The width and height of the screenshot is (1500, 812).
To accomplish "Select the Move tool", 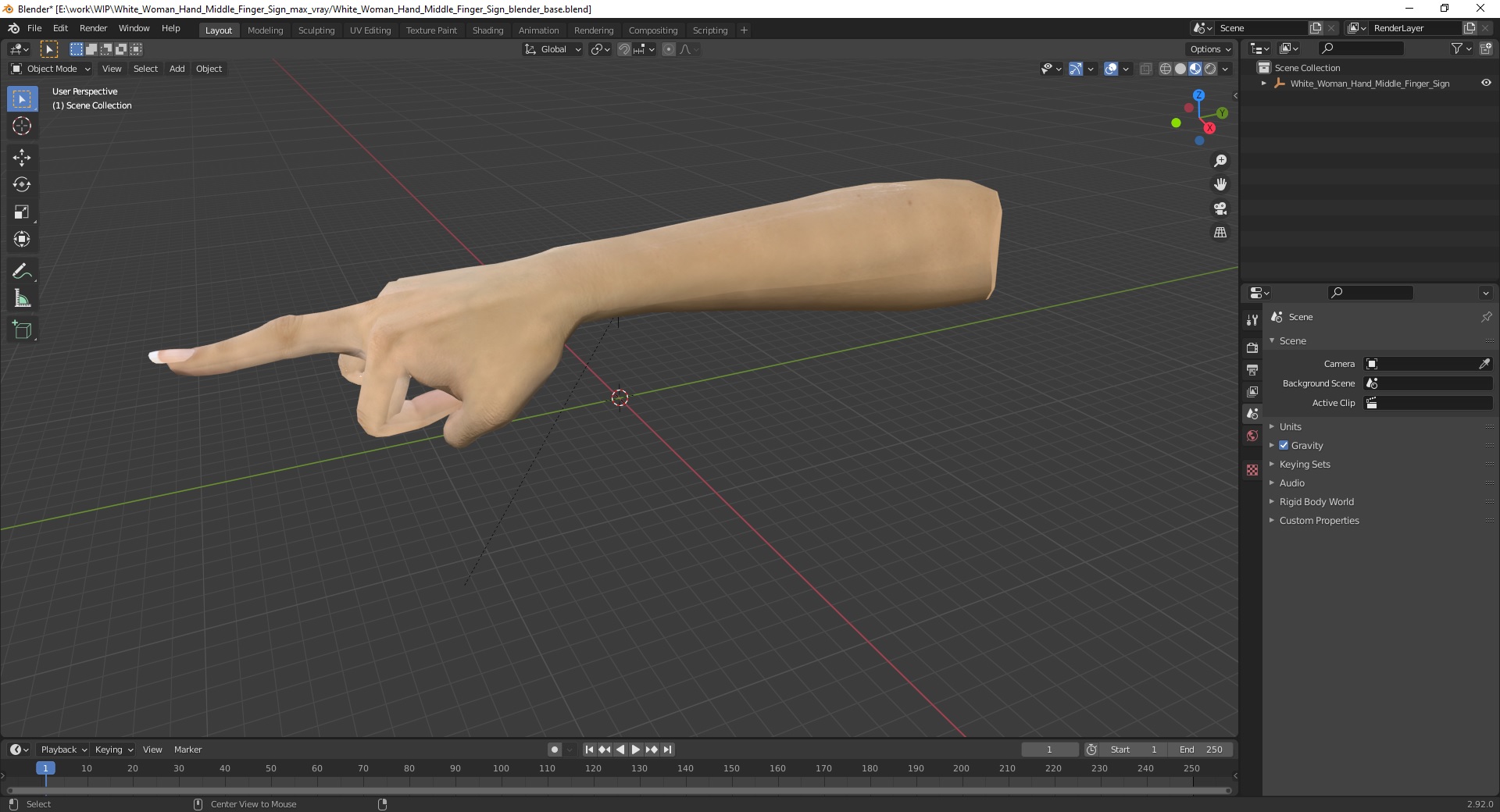I will (22, 158).
